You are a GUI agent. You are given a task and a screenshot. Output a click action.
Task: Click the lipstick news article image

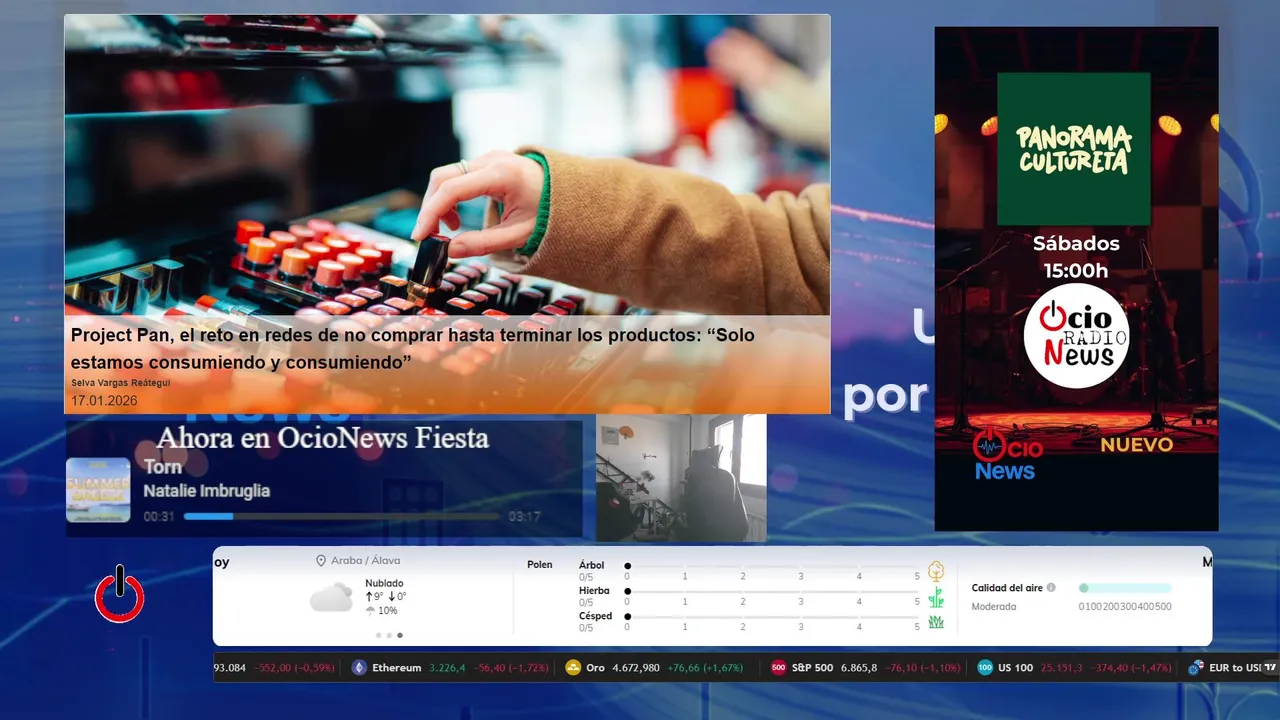447,165
